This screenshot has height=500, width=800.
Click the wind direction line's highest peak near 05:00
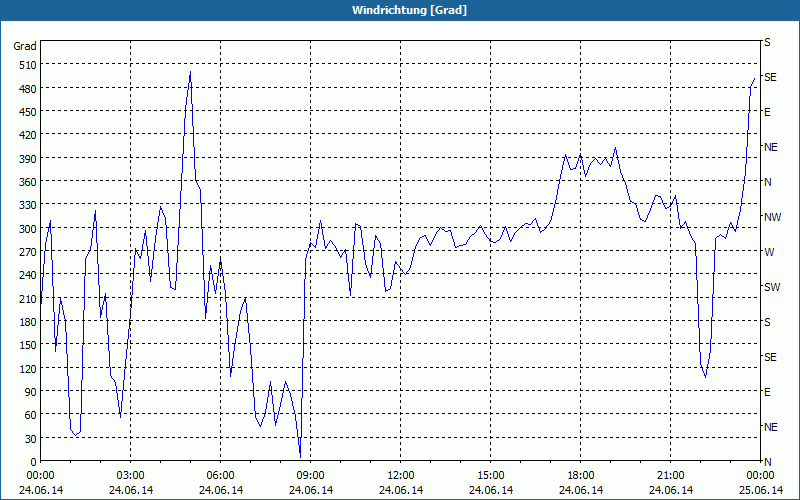click(x=190, y=72)
